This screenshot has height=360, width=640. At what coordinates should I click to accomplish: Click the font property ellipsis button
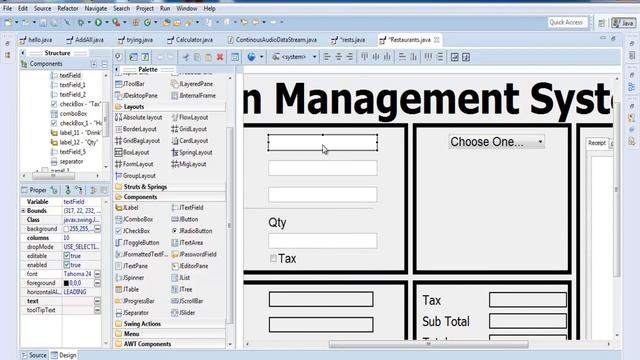(97, 274)
